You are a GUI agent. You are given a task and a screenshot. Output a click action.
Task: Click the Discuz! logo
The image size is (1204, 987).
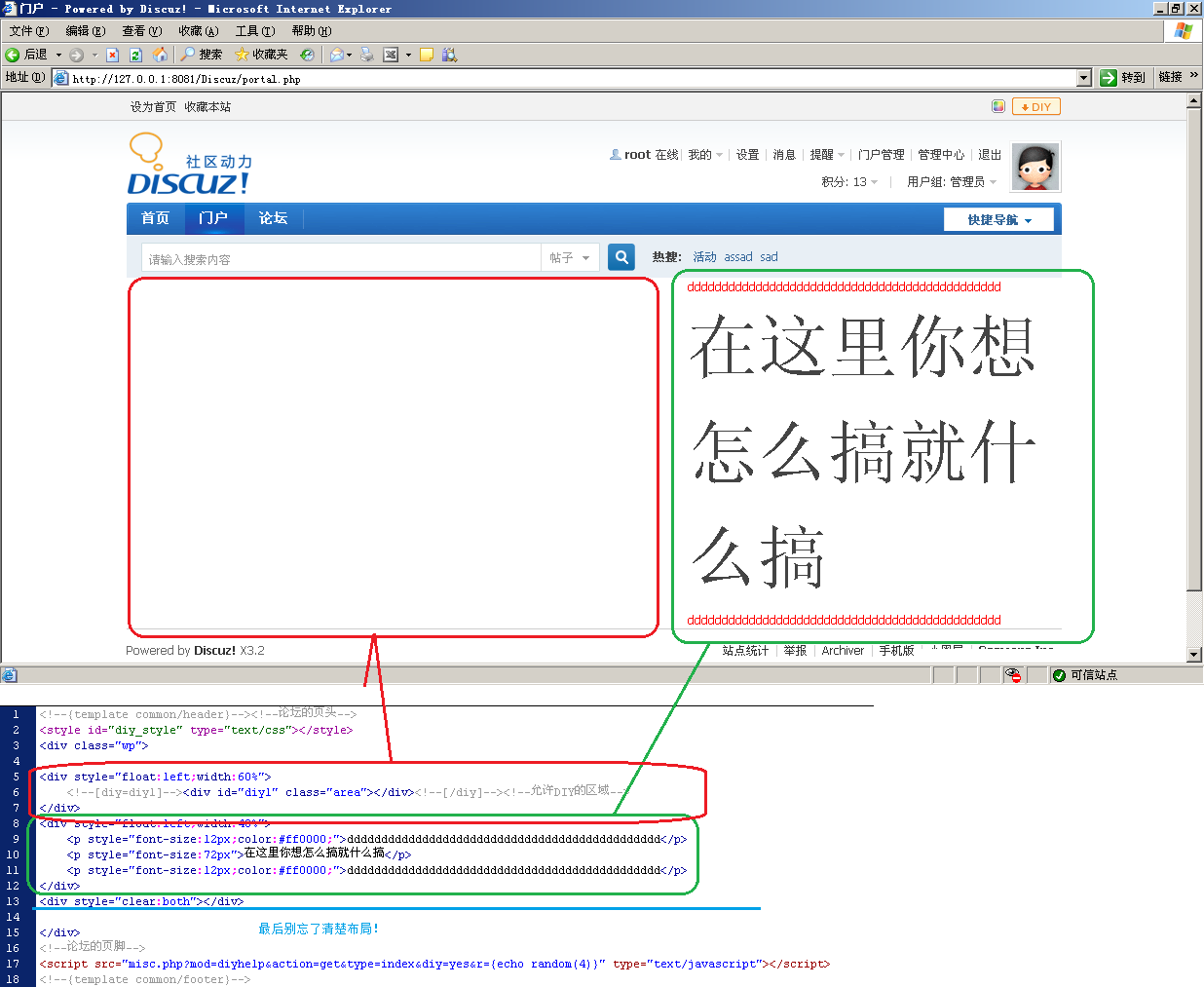pos(190,164)
